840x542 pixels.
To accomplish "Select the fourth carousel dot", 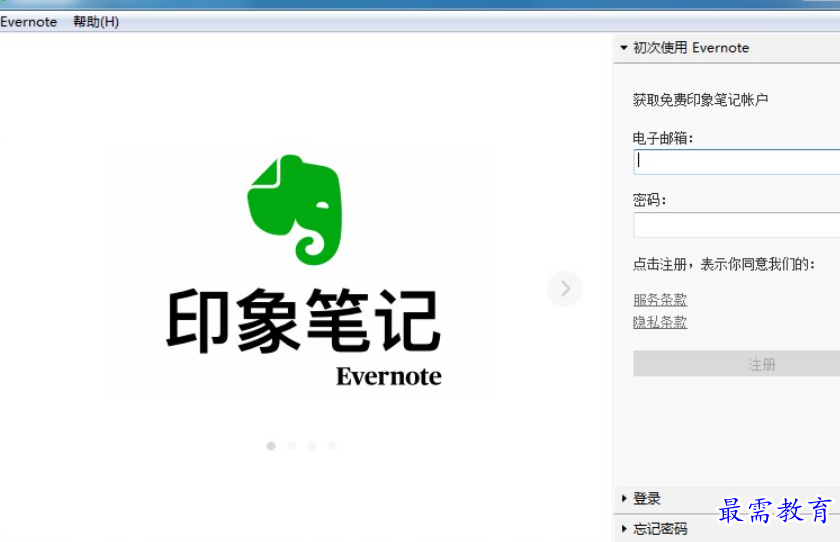I will 332,446.
